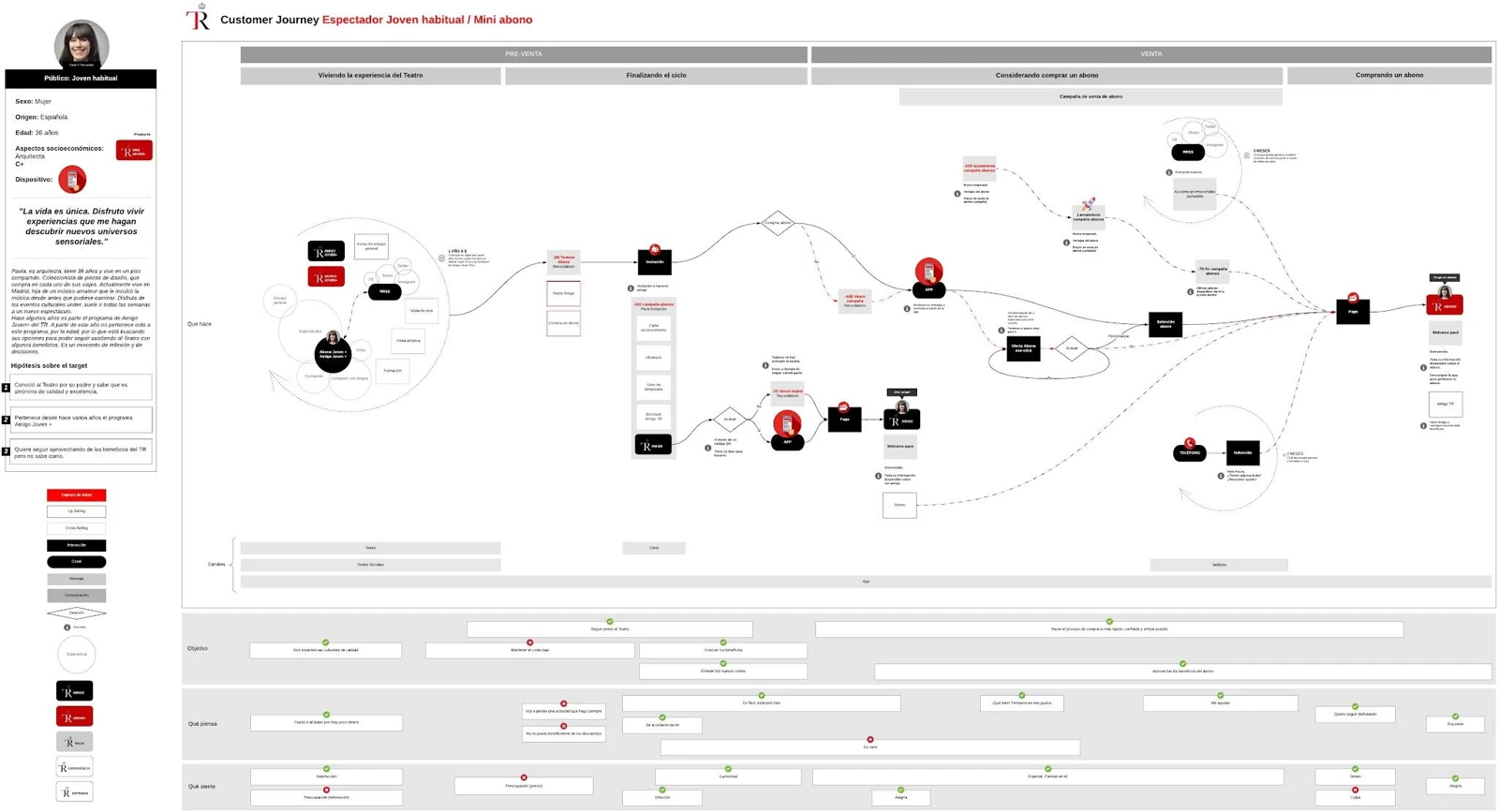
Task: Click the 'Acciones promocionales puntuales' box
Action: (1195, 194)
